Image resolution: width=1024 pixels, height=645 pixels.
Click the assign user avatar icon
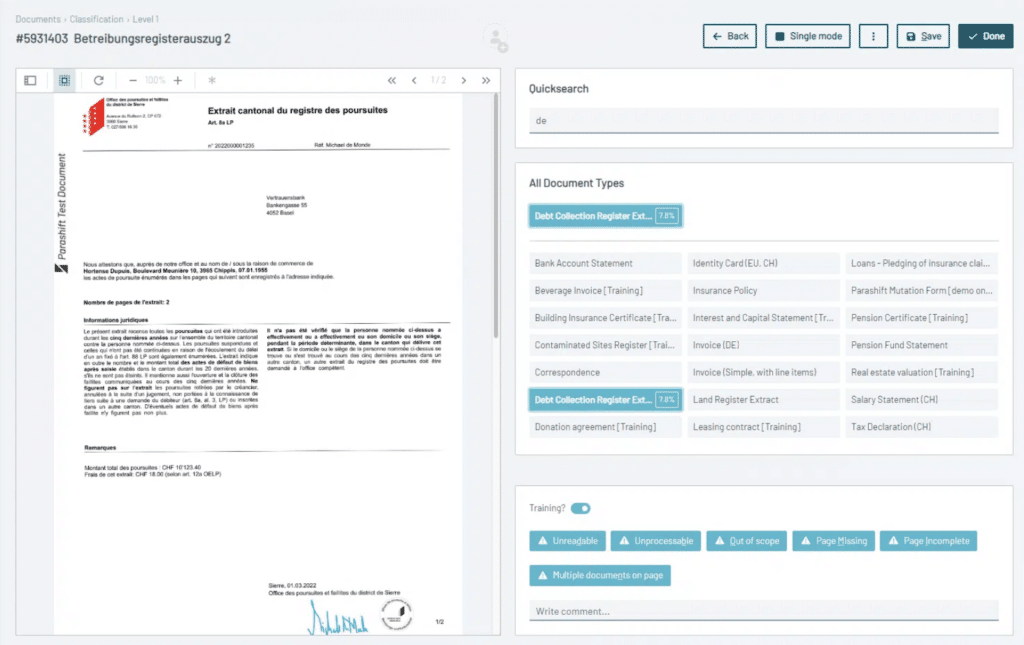tap(495, 38)
